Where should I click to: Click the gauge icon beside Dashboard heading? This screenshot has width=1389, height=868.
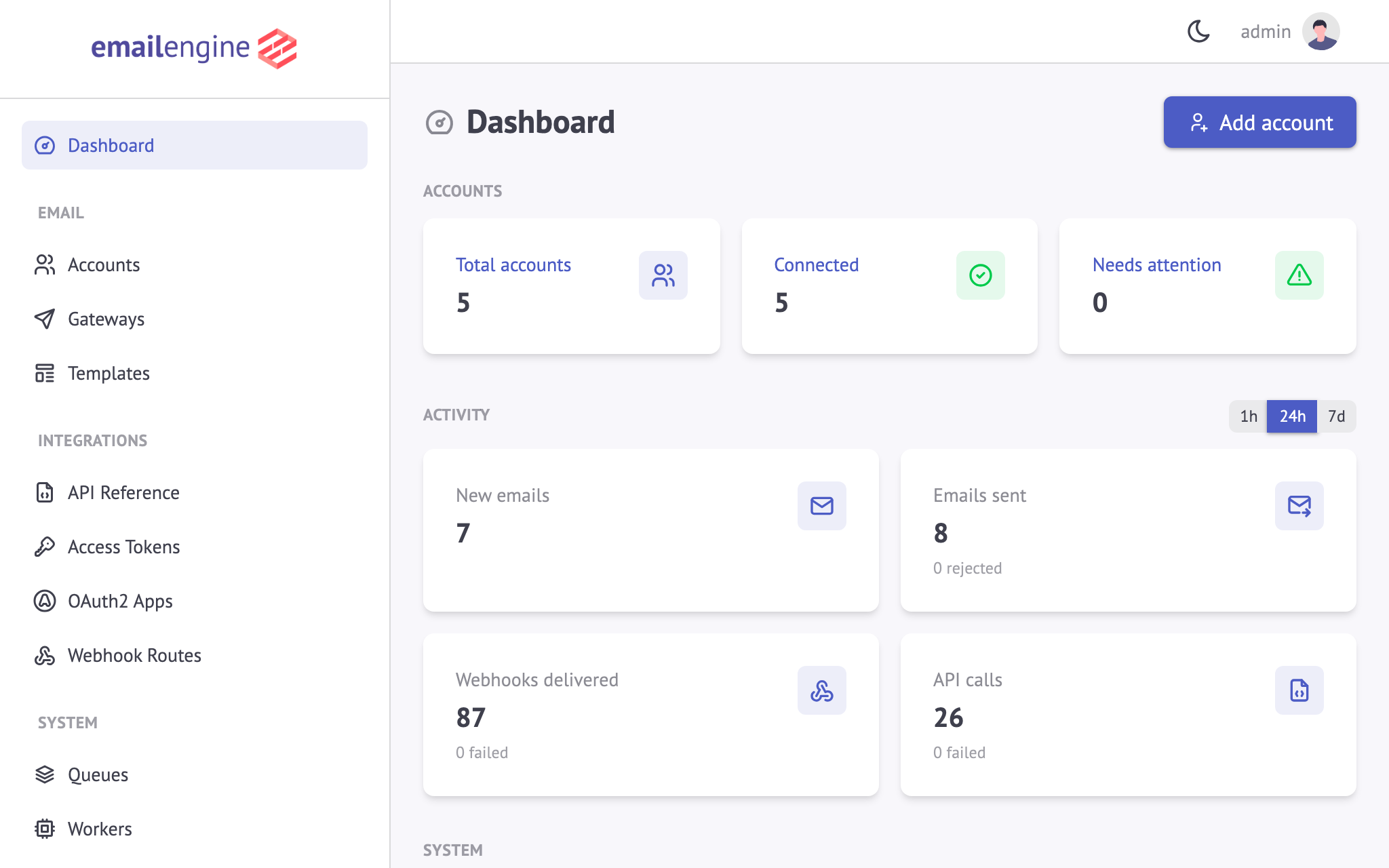click(439, 122)
